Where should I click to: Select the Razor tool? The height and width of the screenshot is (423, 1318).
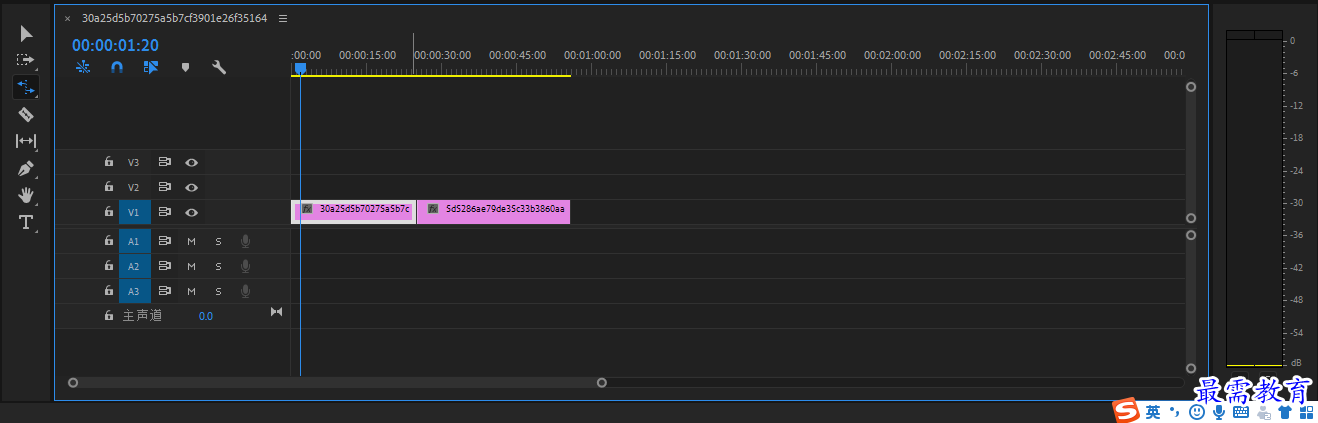tap(26, 114)
